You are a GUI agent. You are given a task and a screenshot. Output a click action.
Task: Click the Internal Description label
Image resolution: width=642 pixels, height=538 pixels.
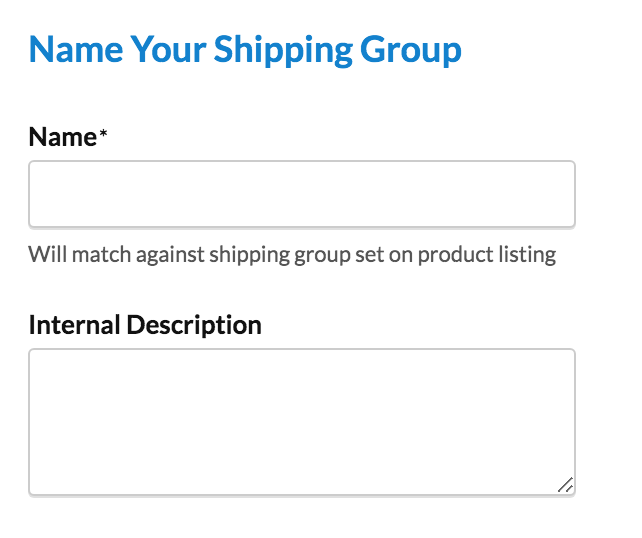[145, 325]
